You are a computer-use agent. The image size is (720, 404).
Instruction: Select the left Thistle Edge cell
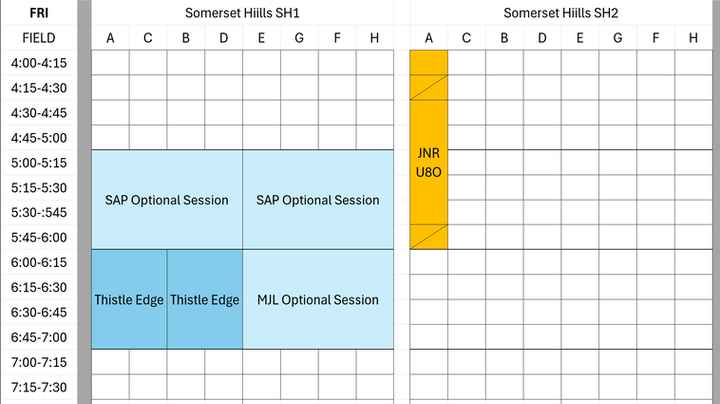pos(129,299)
